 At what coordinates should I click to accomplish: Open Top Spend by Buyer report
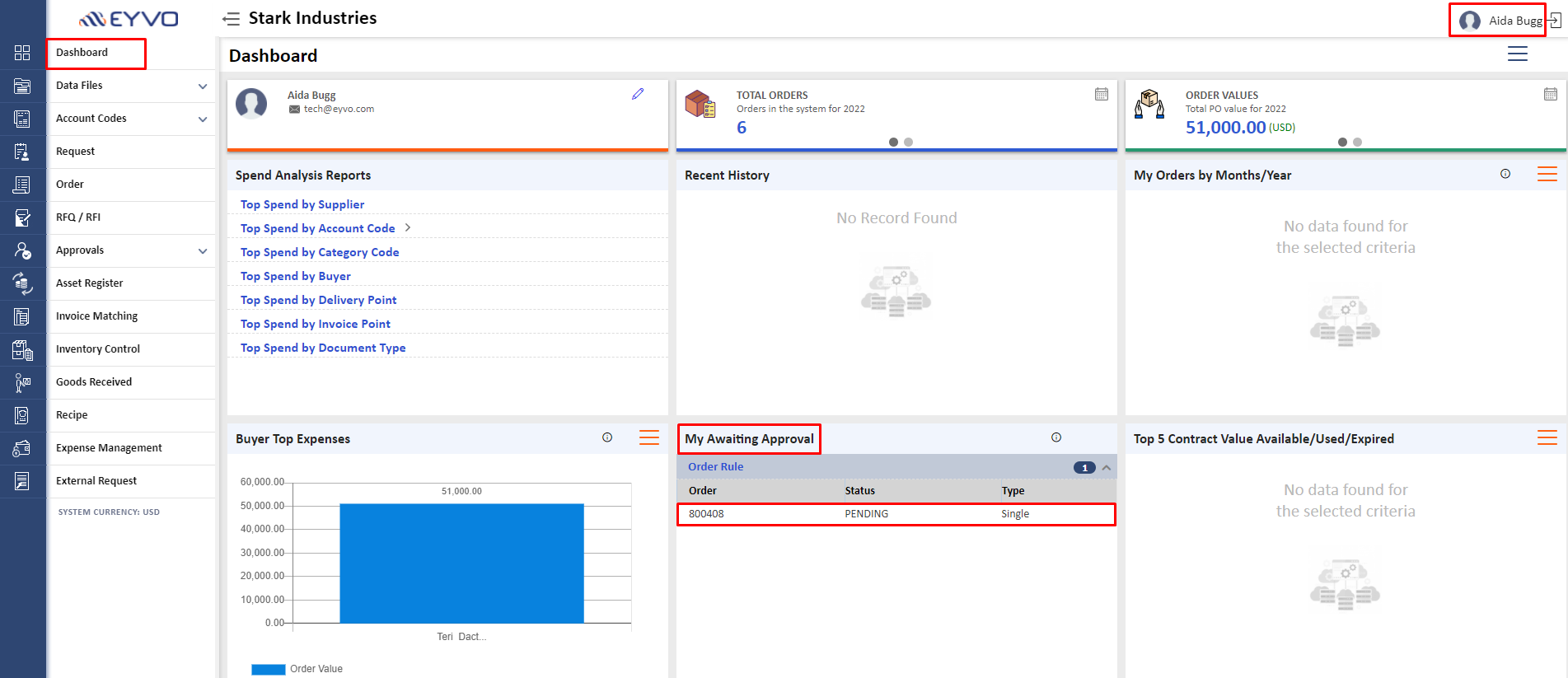[x=296, y=276]
